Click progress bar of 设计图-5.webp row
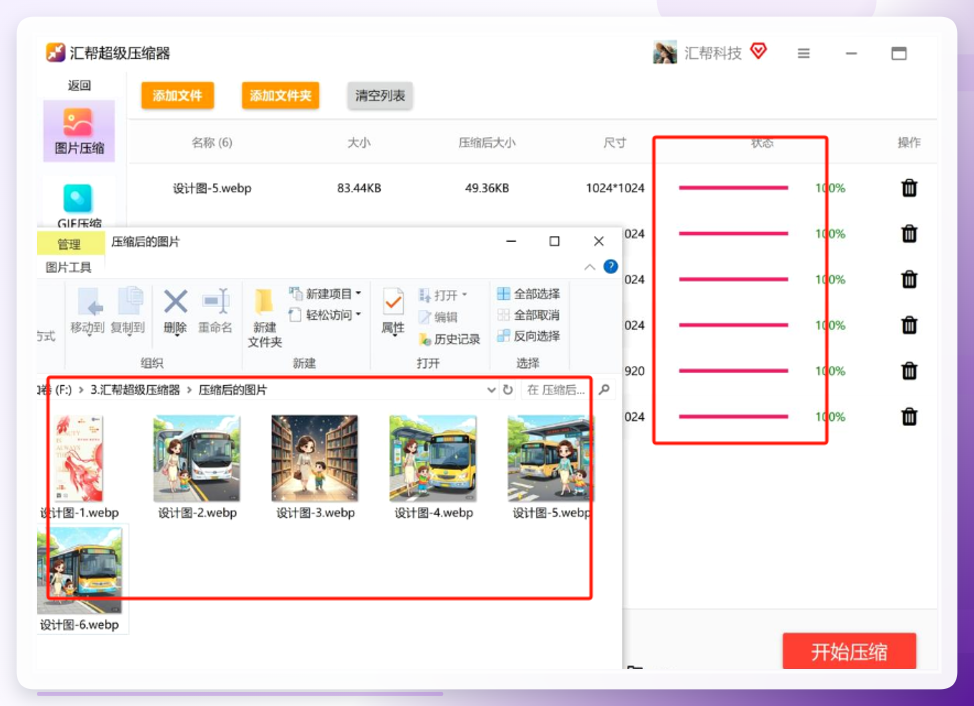The height and width of the screenshot is (706, 974). [x=734, y=188]
